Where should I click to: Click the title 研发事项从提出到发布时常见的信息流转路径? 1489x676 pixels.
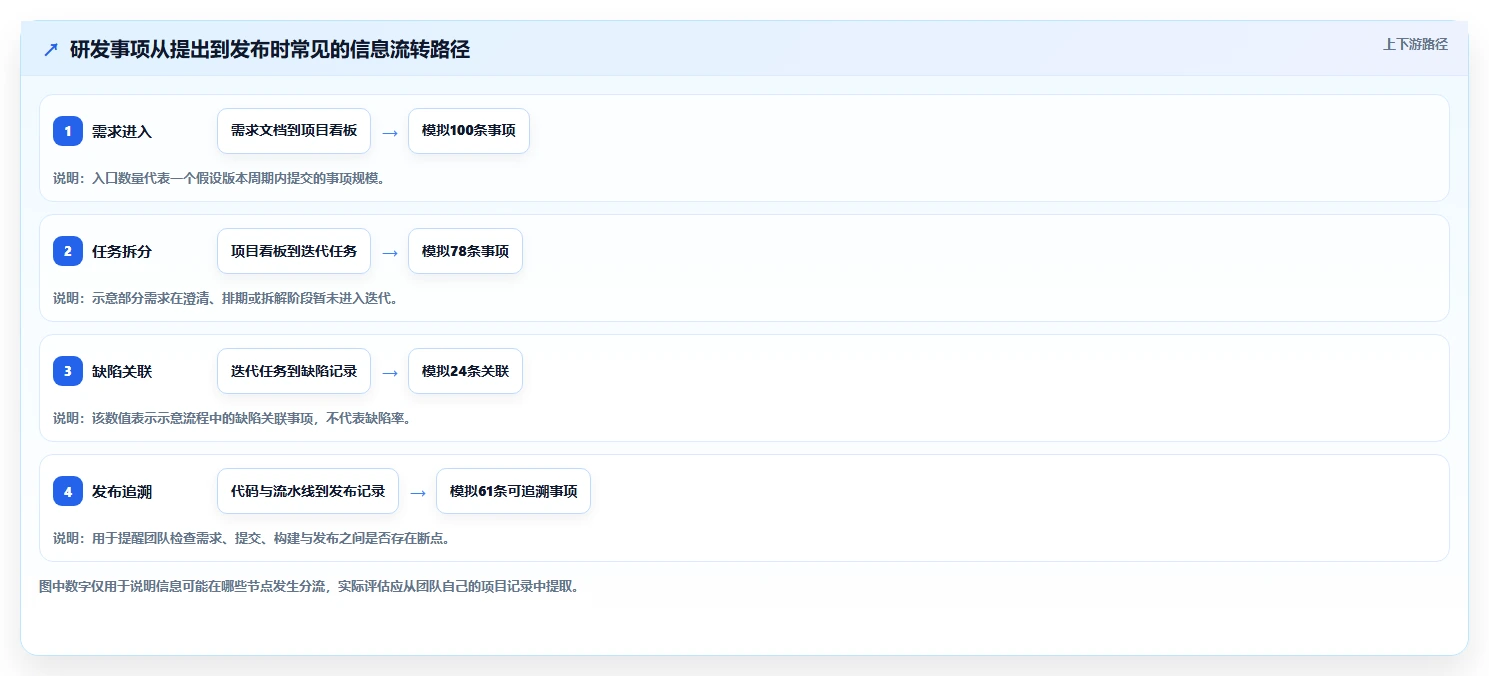270,49
